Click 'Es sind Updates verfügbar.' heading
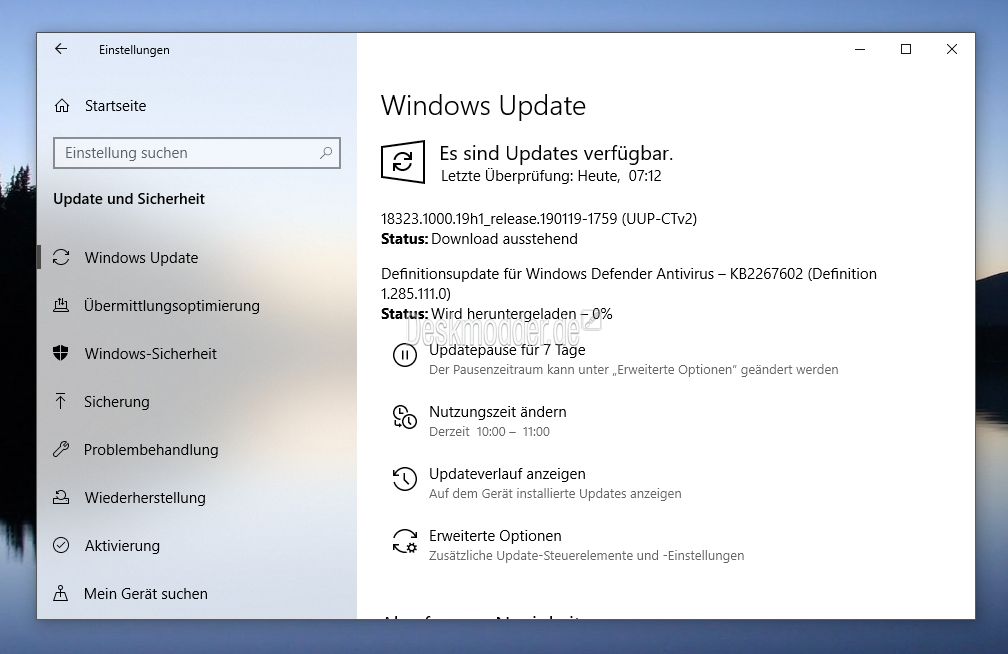This screenshot has width=1008, height=654. click(556, 153)
